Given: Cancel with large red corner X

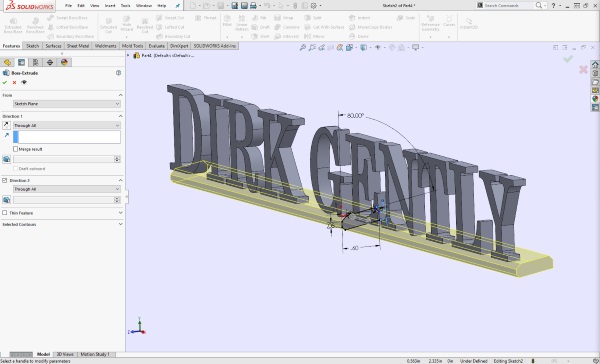Looking at the screenshot, I should (583, 69).
